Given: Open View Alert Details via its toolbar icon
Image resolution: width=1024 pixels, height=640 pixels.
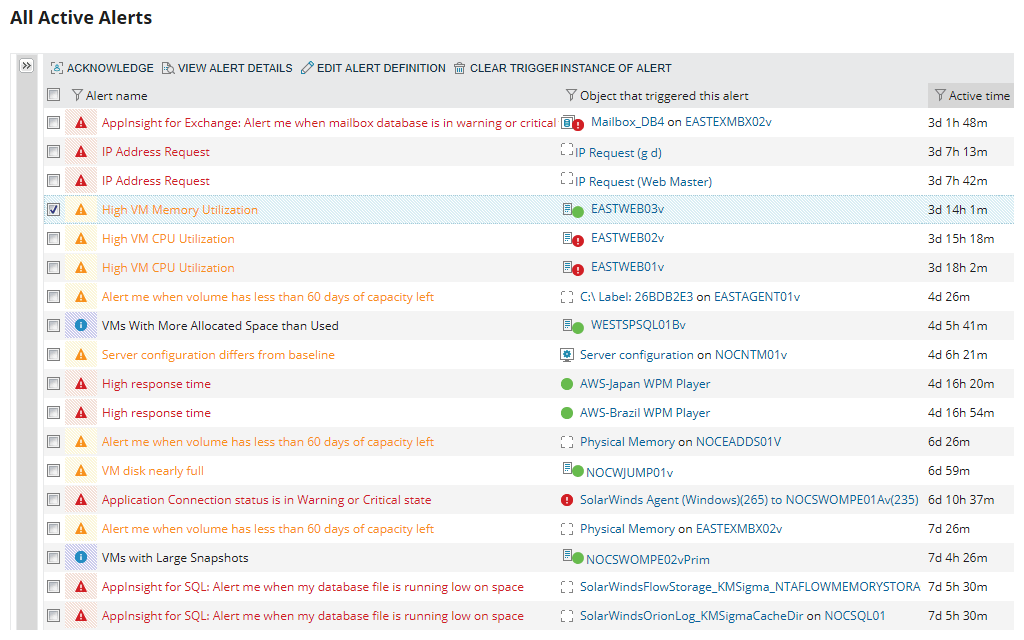Looking at the screenshot, I should pos(167,68).
